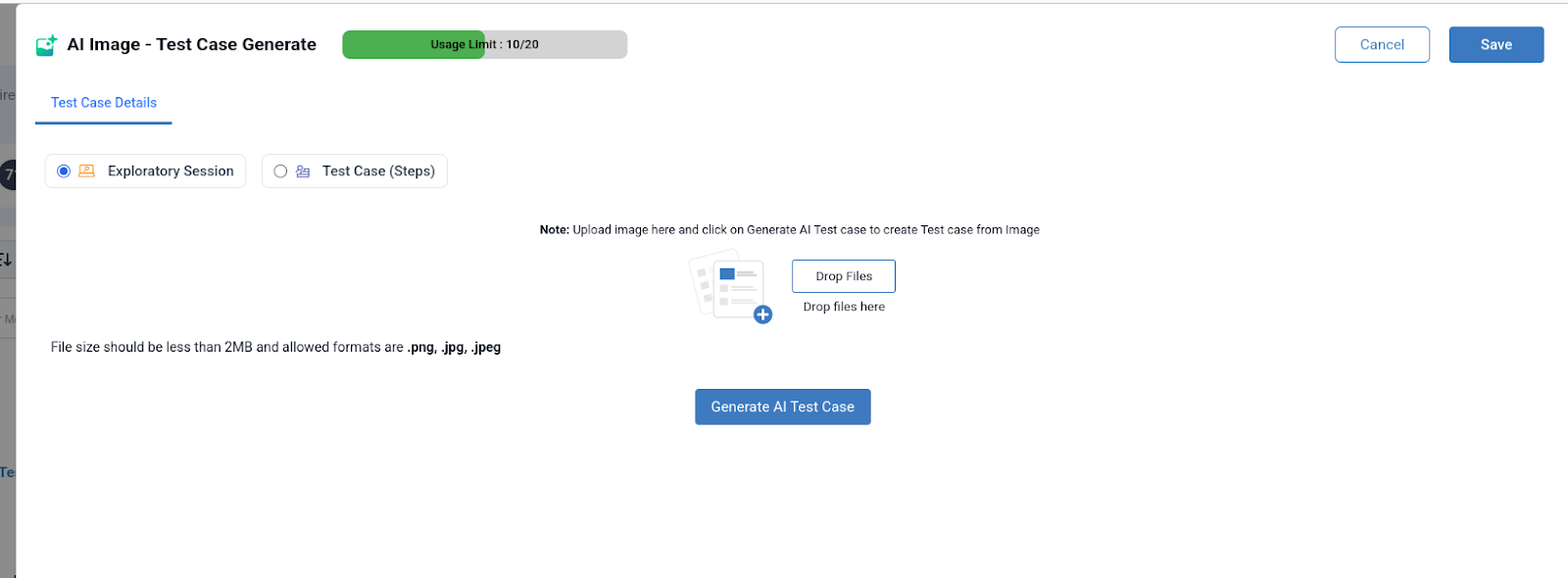Click the file upload document illustration
This screenshot has width=1568, height=578.
click(x=727, y=285)
